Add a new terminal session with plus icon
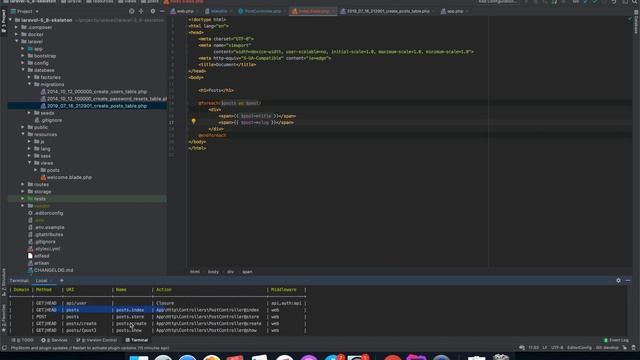The image size is (640, 360). 62,281
